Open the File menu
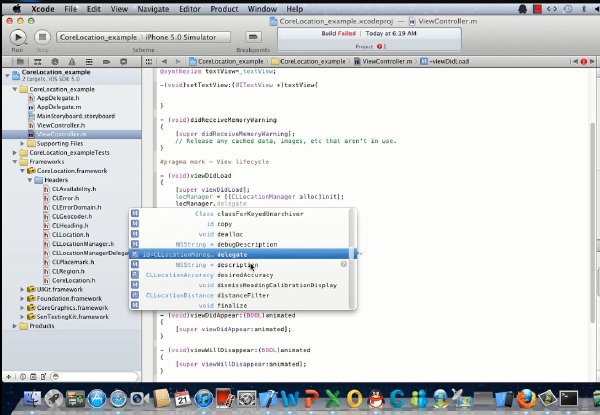 tap(70, 9)
